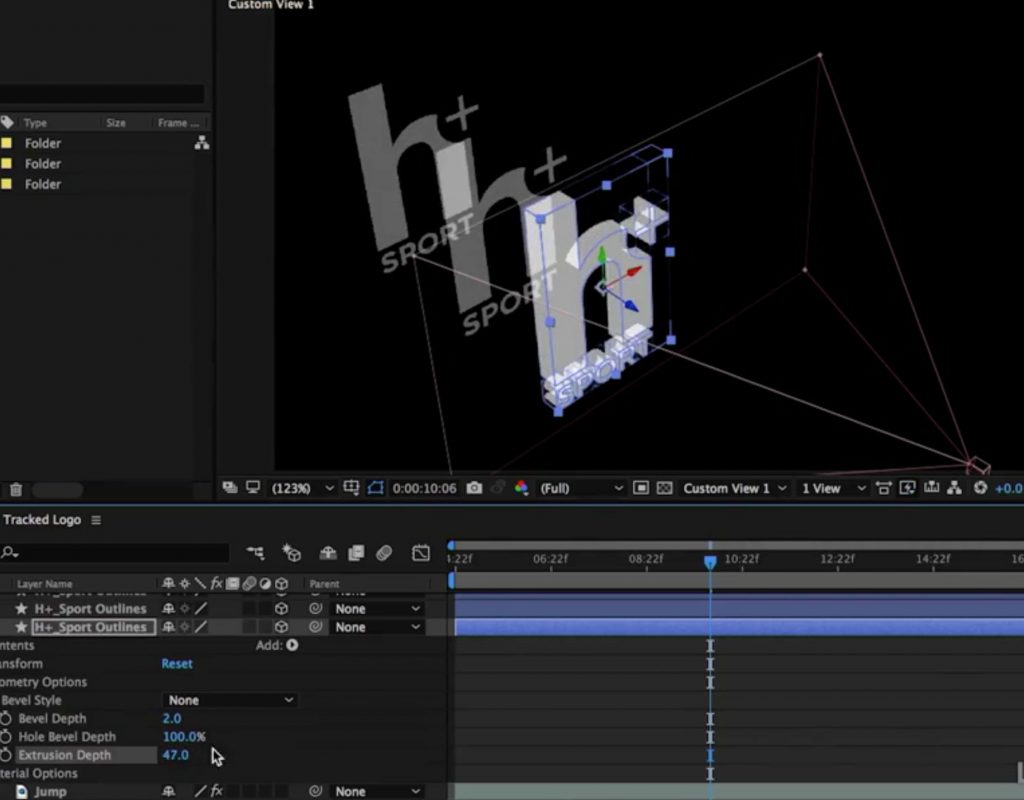
Task: Enable Frame Blending icon in timeline toolbar
Action: pyautogui.click(x=356, y=553)
